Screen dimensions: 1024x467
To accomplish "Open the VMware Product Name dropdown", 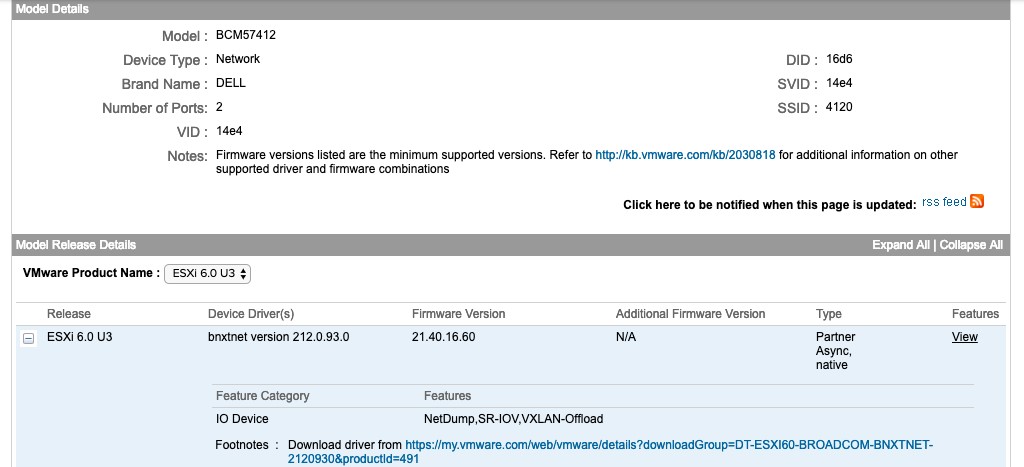I will pyautogui.click(x=208, y=274).
